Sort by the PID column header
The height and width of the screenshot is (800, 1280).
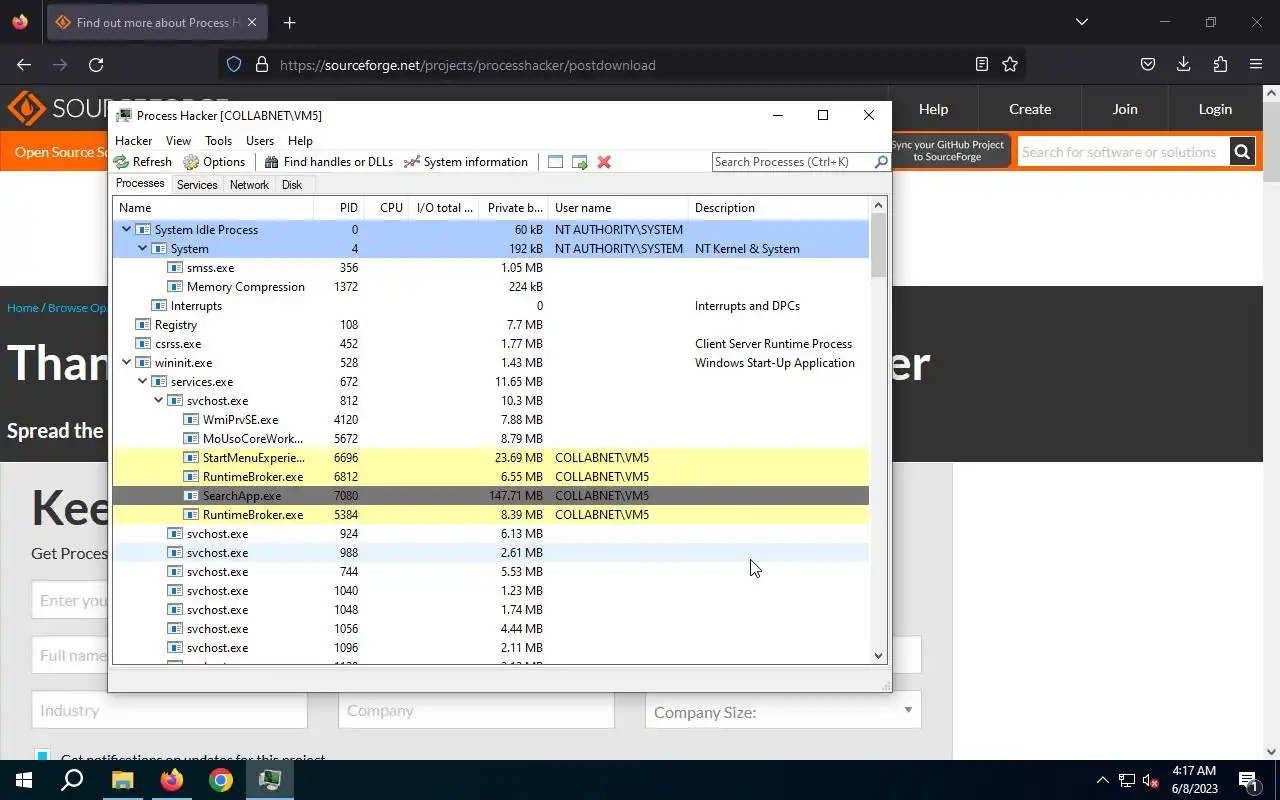(338, 208)
